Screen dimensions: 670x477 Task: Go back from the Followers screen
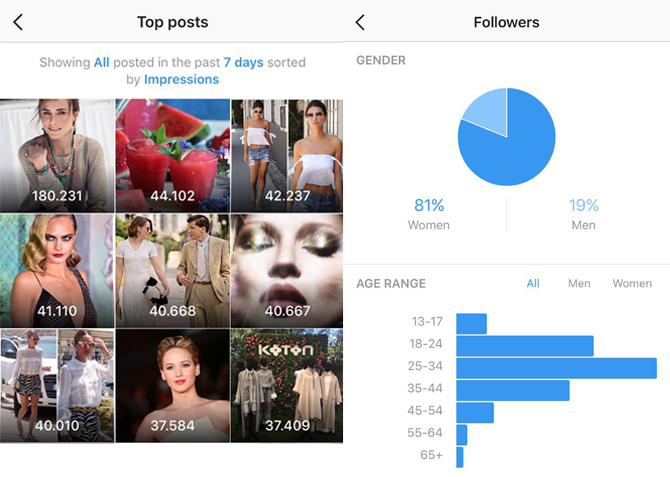(x=360, y=22)
